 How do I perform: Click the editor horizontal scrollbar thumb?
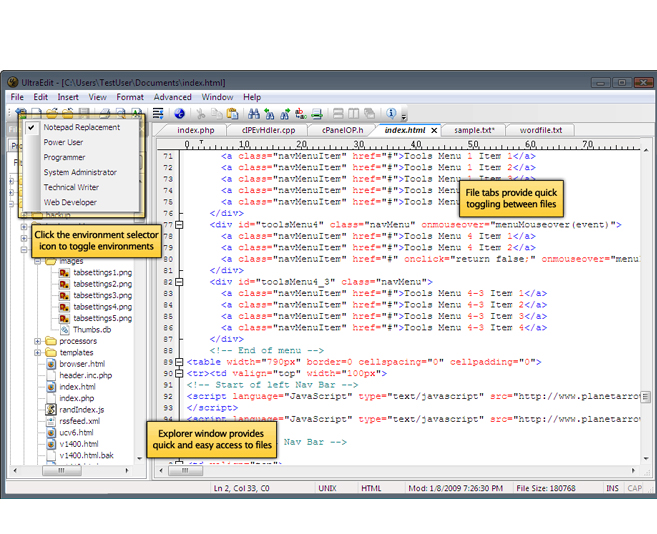coord(185,471)
